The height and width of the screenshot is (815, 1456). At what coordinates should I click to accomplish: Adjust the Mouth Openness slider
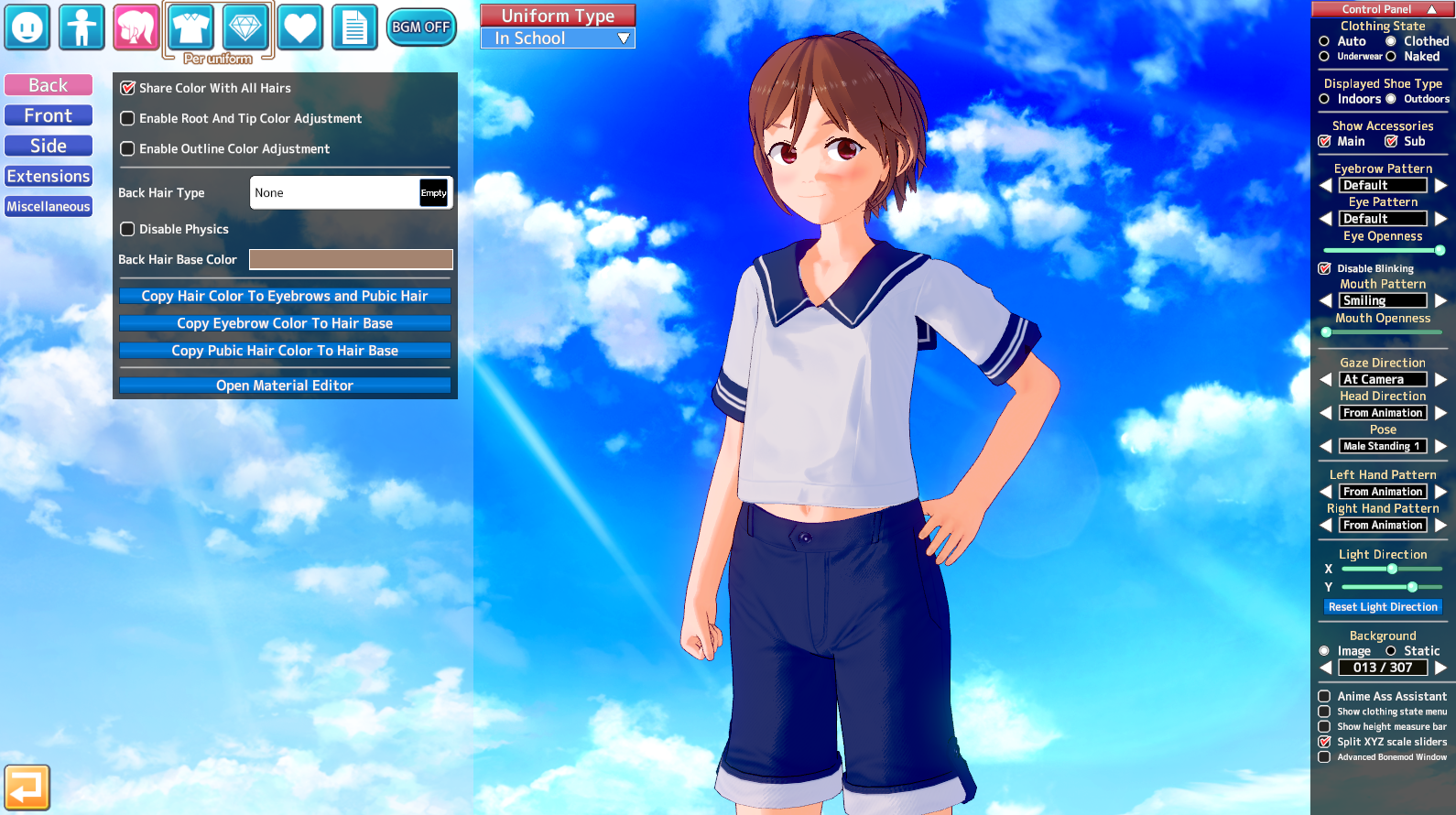pos(1383,332)
